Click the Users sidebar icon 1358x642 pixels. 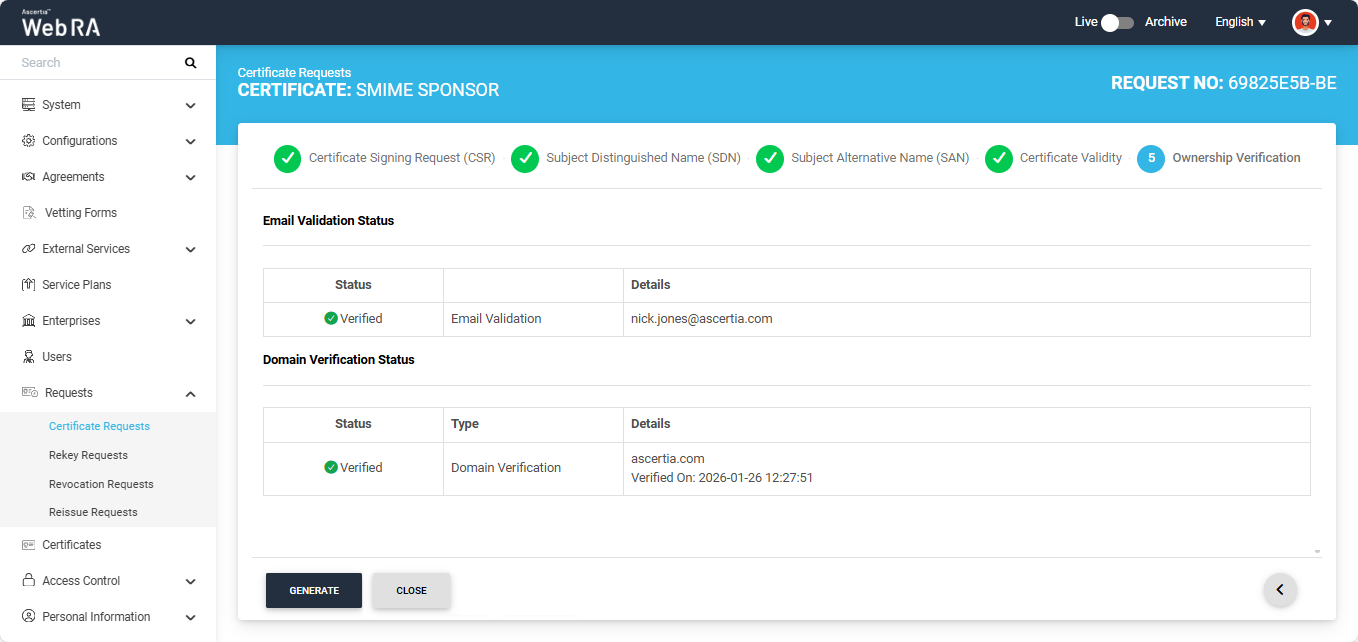pyautogui.click(x=28, y=357)
